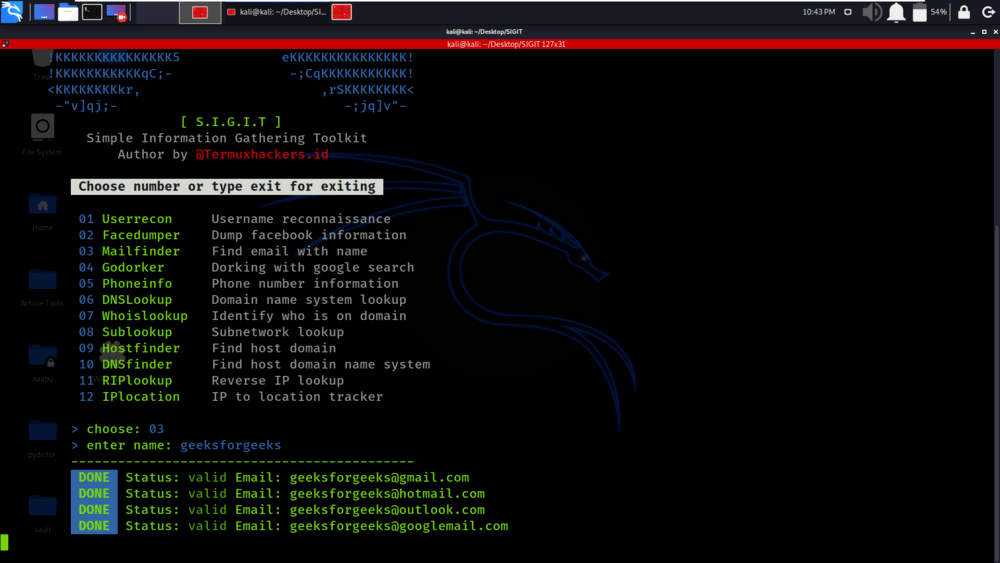Click the '[ S.I.G.I.T ]' banner text

tap(231, 121)
